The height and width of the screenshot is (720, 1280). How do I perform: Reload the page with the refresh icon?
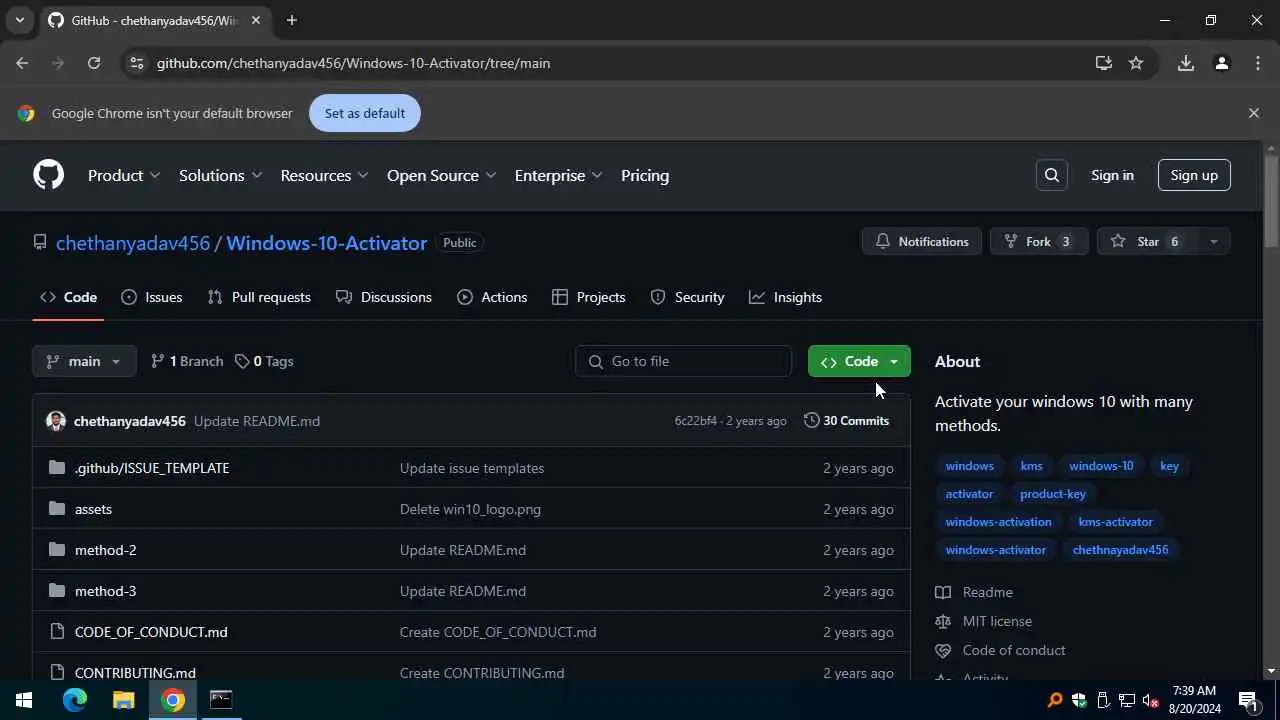(x=94, y=63)
